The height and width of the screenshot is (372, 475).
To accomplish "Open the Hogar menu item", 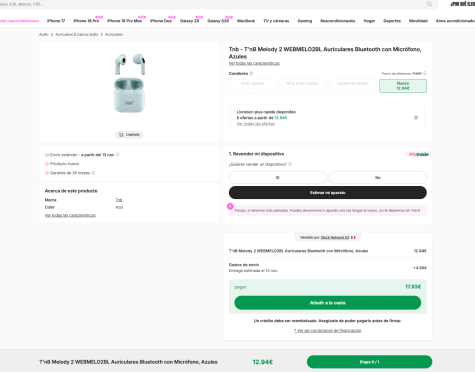I will tap(369, 21).
